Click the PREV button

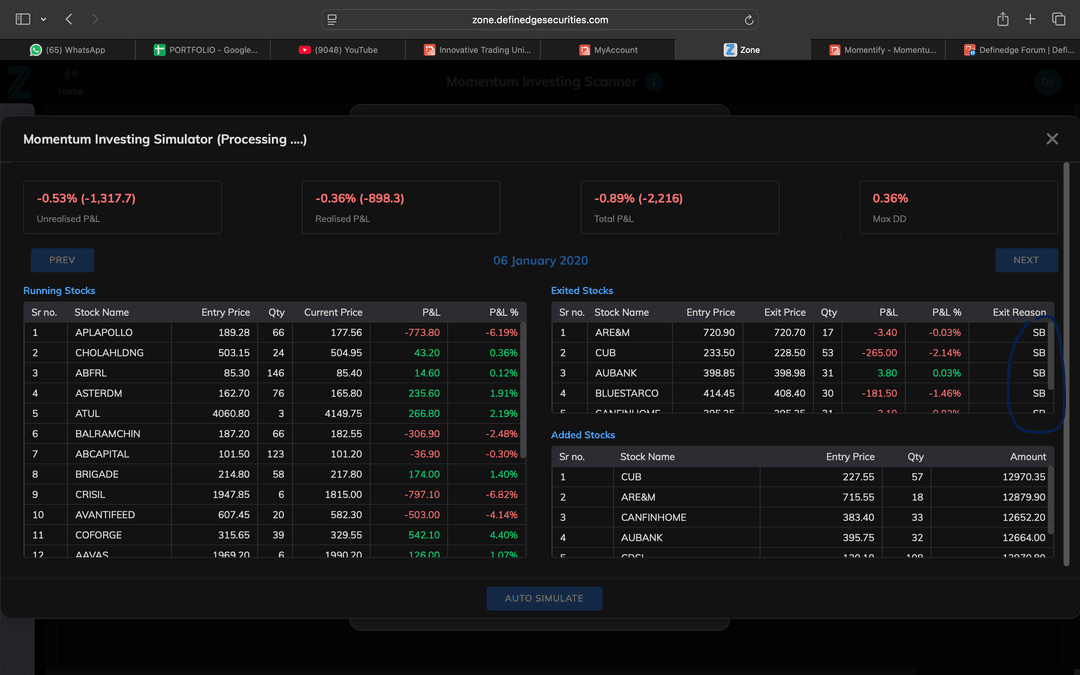click(62, 260)
